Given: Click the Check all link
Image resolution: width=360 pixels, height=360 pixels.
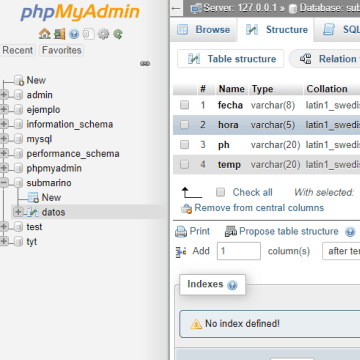Looking at the screenshot, I should 252,192.
